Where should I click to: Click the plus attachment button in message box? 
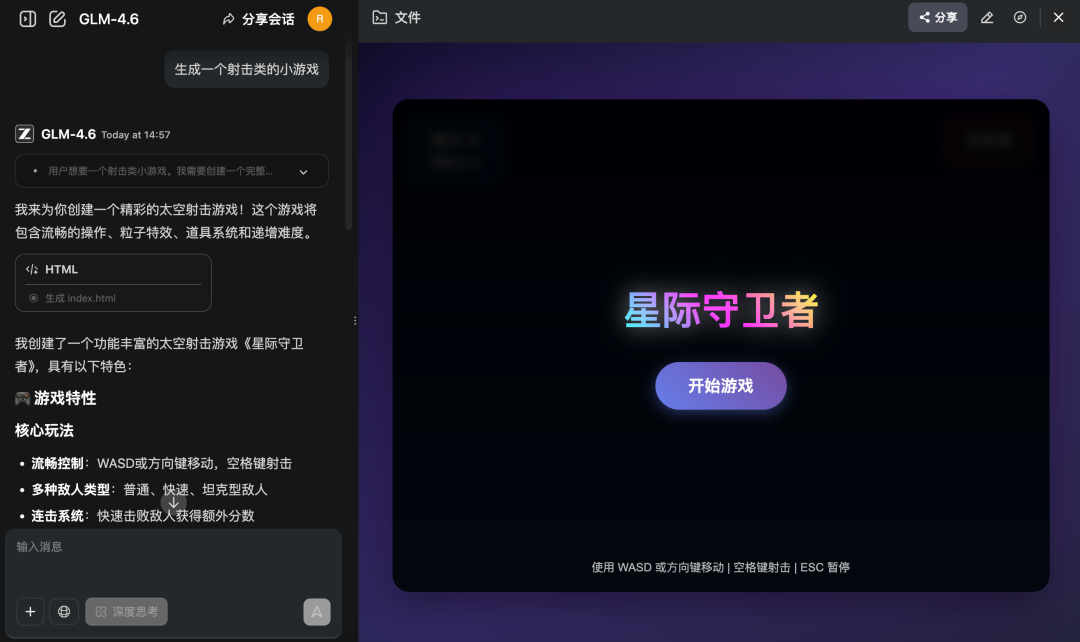coord(30,611)
